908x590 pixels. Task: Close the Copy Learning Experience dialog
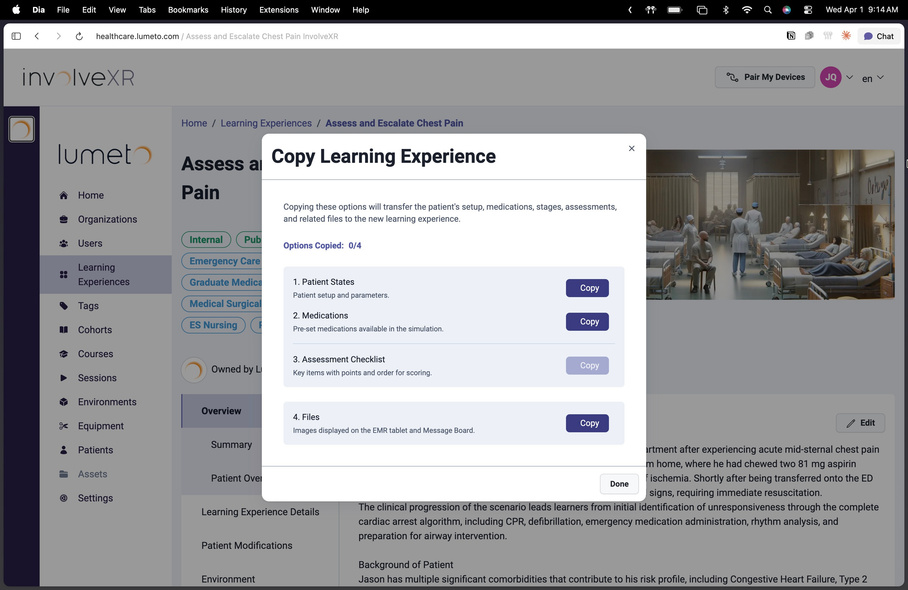(631, 148)
